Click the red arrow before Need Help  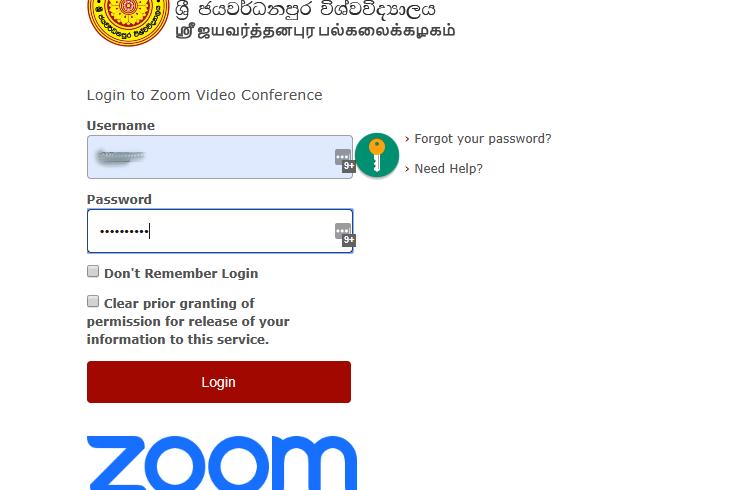click(x=407, y=169)
